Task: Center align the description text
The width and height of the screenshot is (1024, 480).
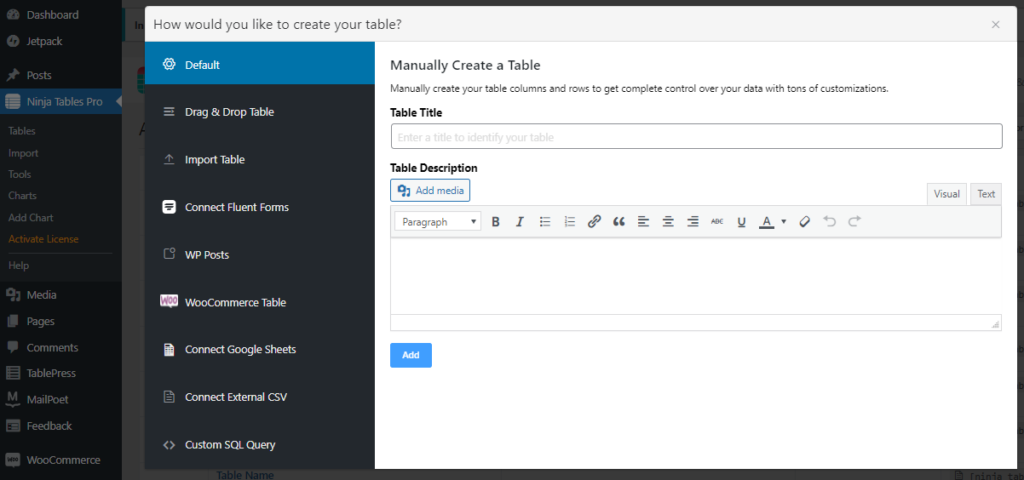Action: point(668,221)
